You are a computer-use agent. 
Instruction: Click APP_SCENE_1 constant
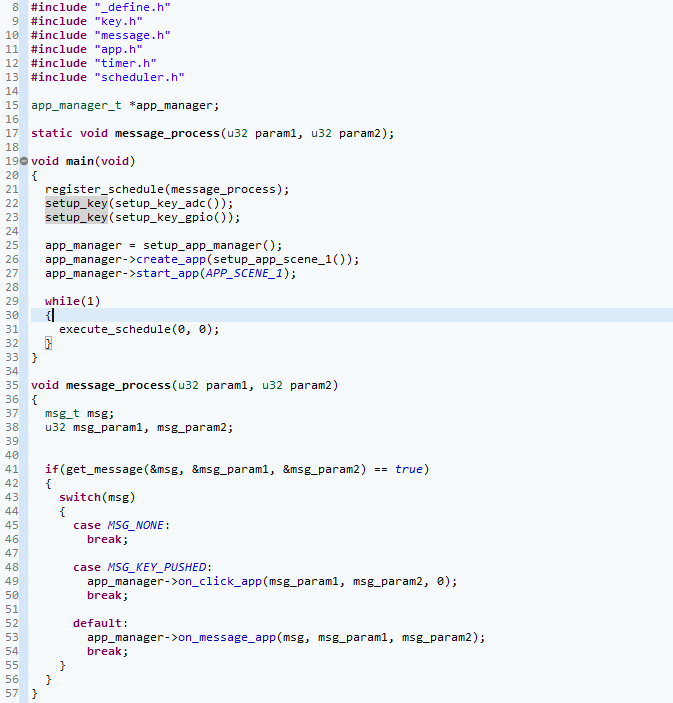tap(244, 273)
